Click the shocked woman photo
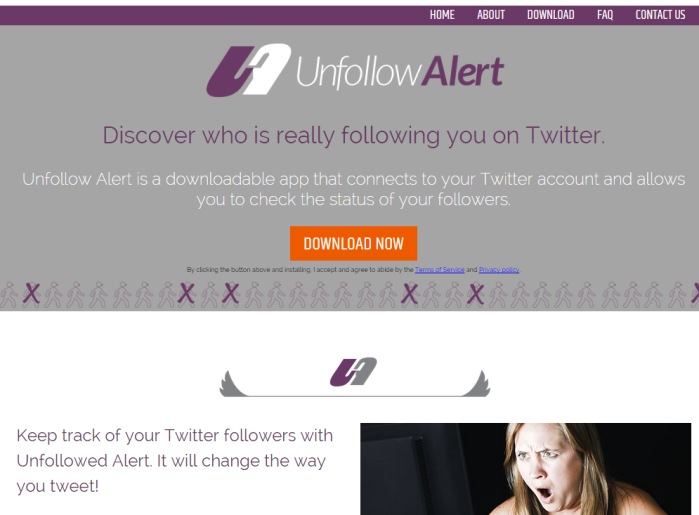Viewport: 699px width, 515px height. pos(526,469)
